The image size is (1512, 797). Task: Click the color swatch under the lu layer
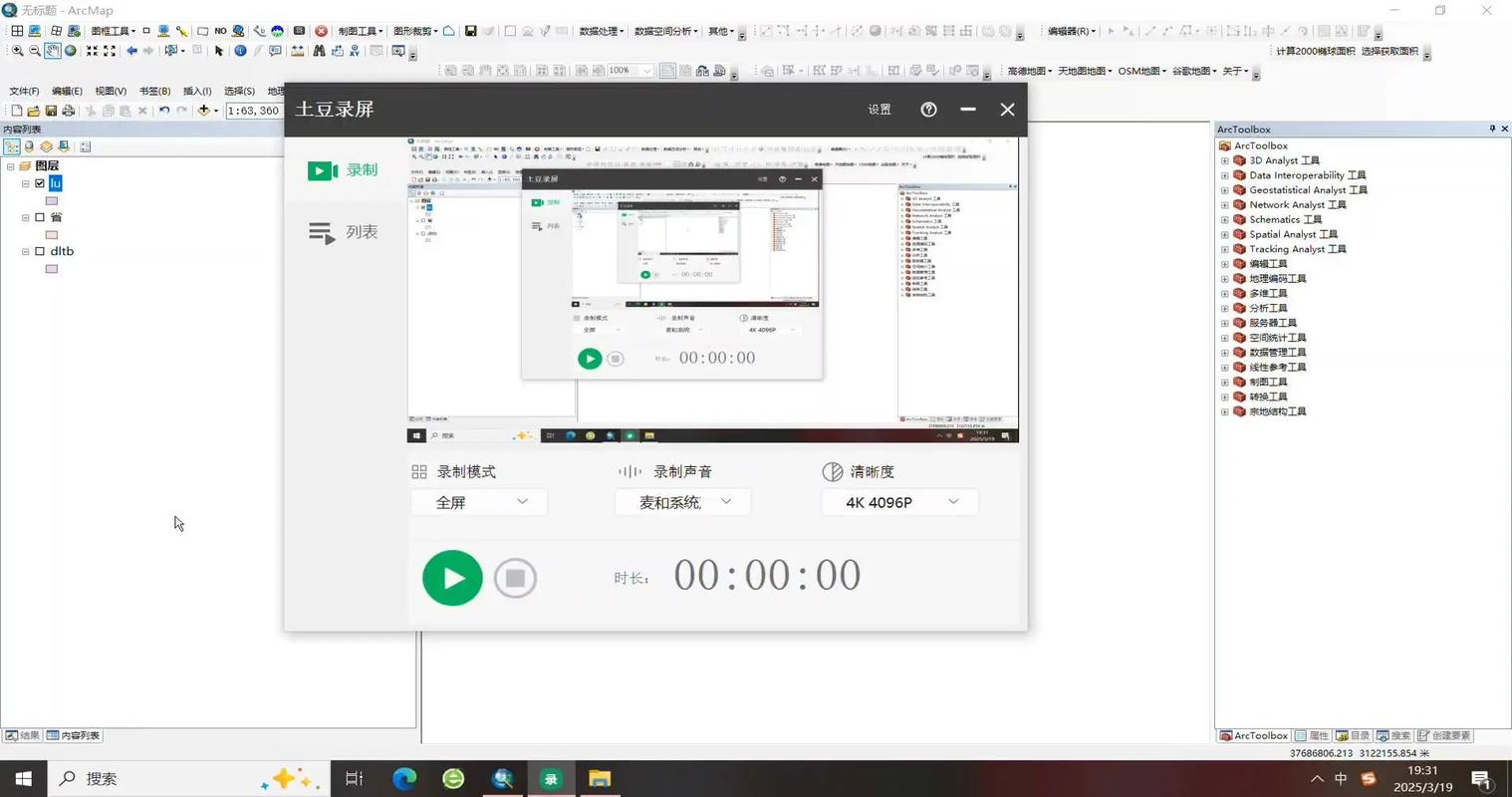[x=52, y=200]
